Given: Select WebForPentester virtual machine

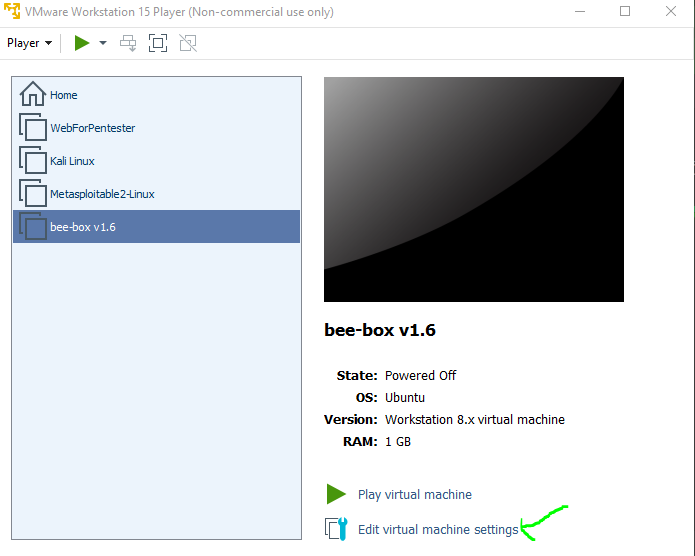Looking at the screenshot, I should [156, 128].
